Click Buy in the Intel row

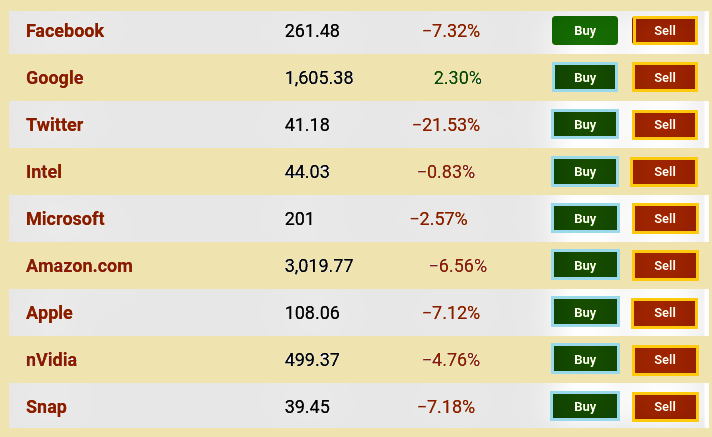coord(585,172)
